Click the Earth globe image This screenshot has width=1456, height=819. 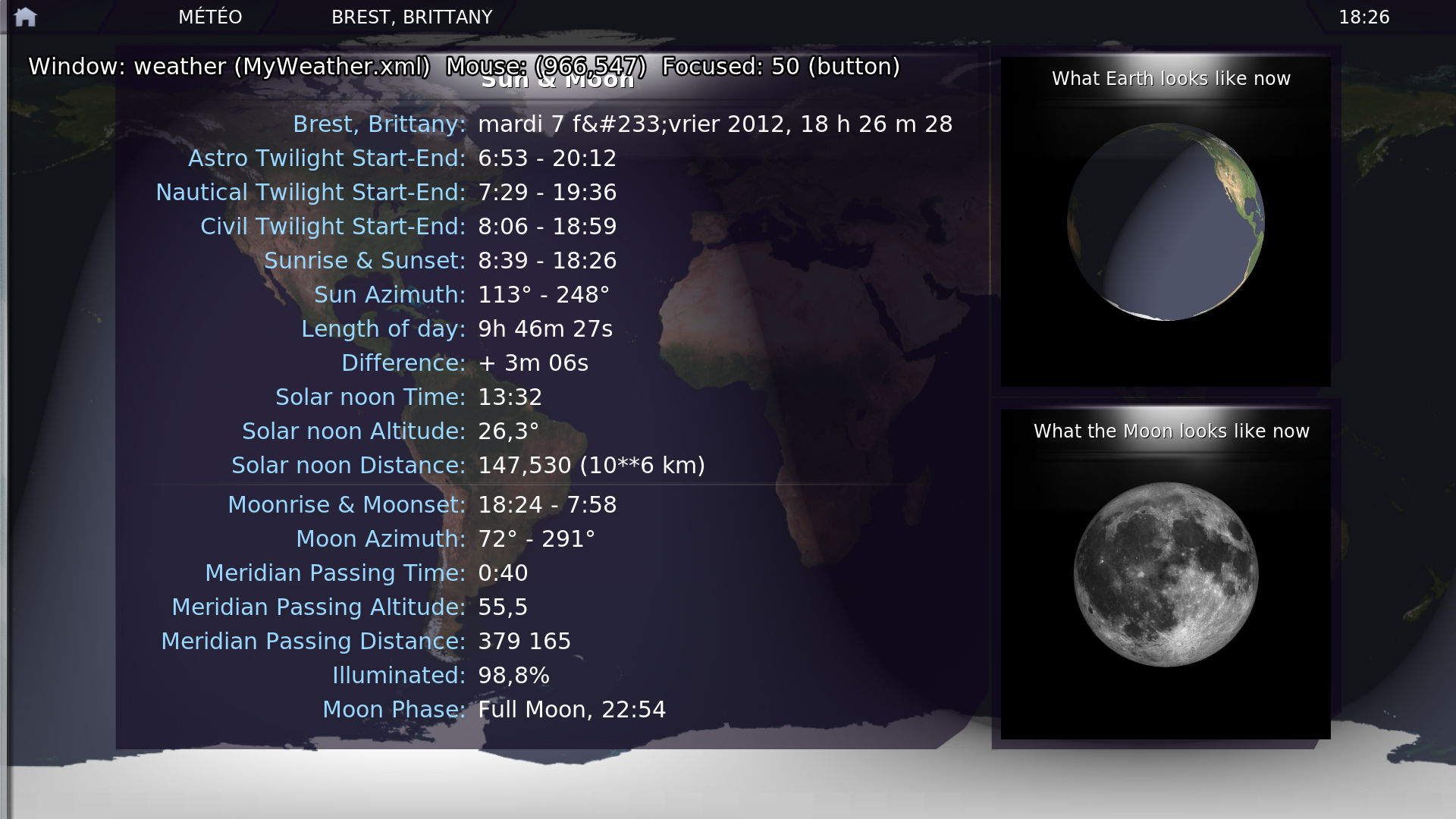[x=1166, y=222]
